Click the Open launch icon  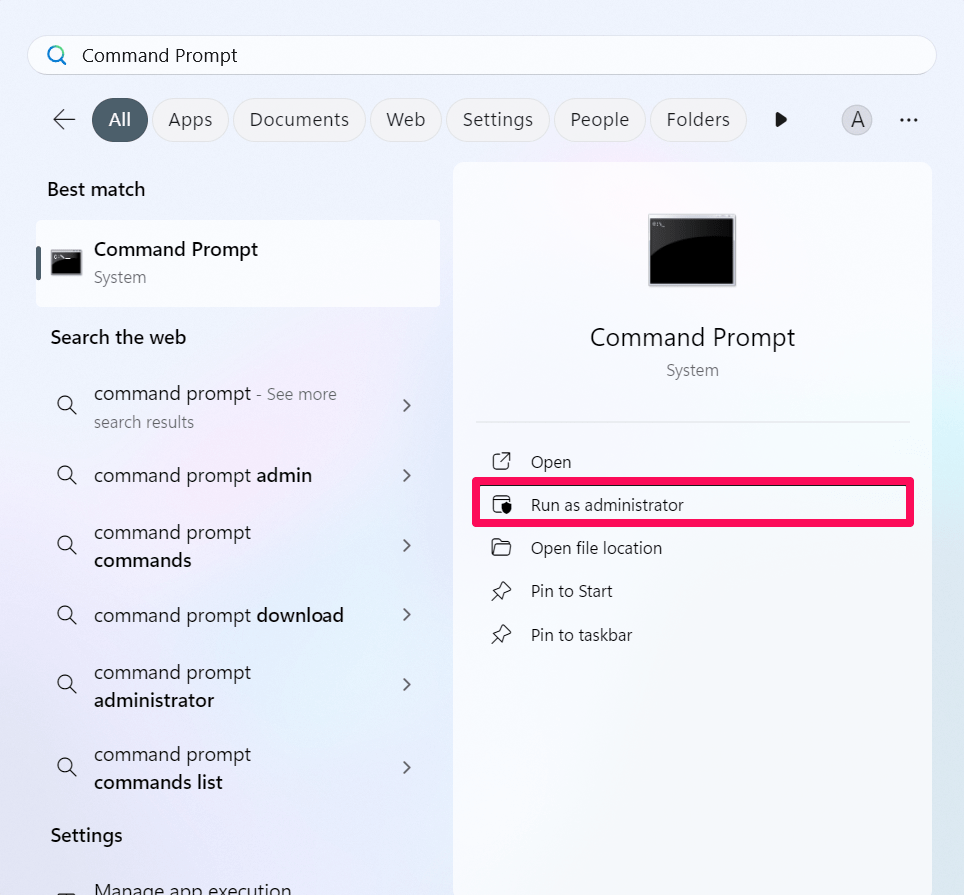501,461
